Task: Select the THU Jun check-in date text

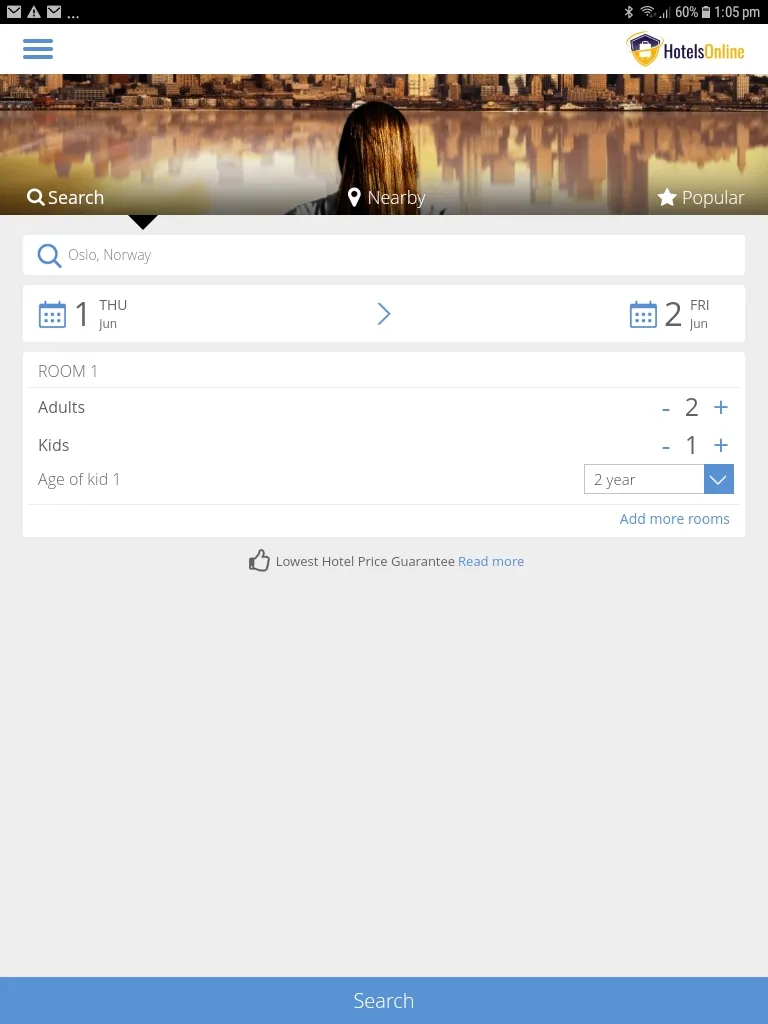Action: tap(112, 314)
